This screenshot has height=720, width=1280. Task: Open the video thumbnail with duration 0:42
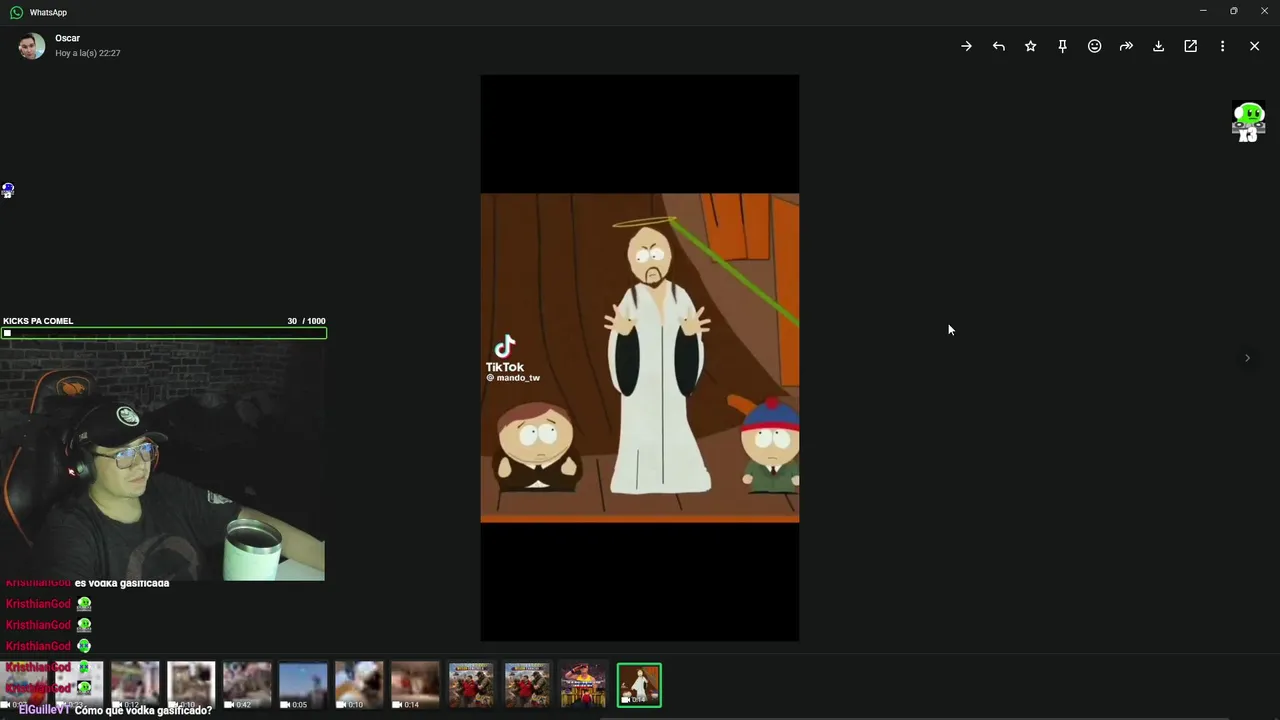pos(247,685)
